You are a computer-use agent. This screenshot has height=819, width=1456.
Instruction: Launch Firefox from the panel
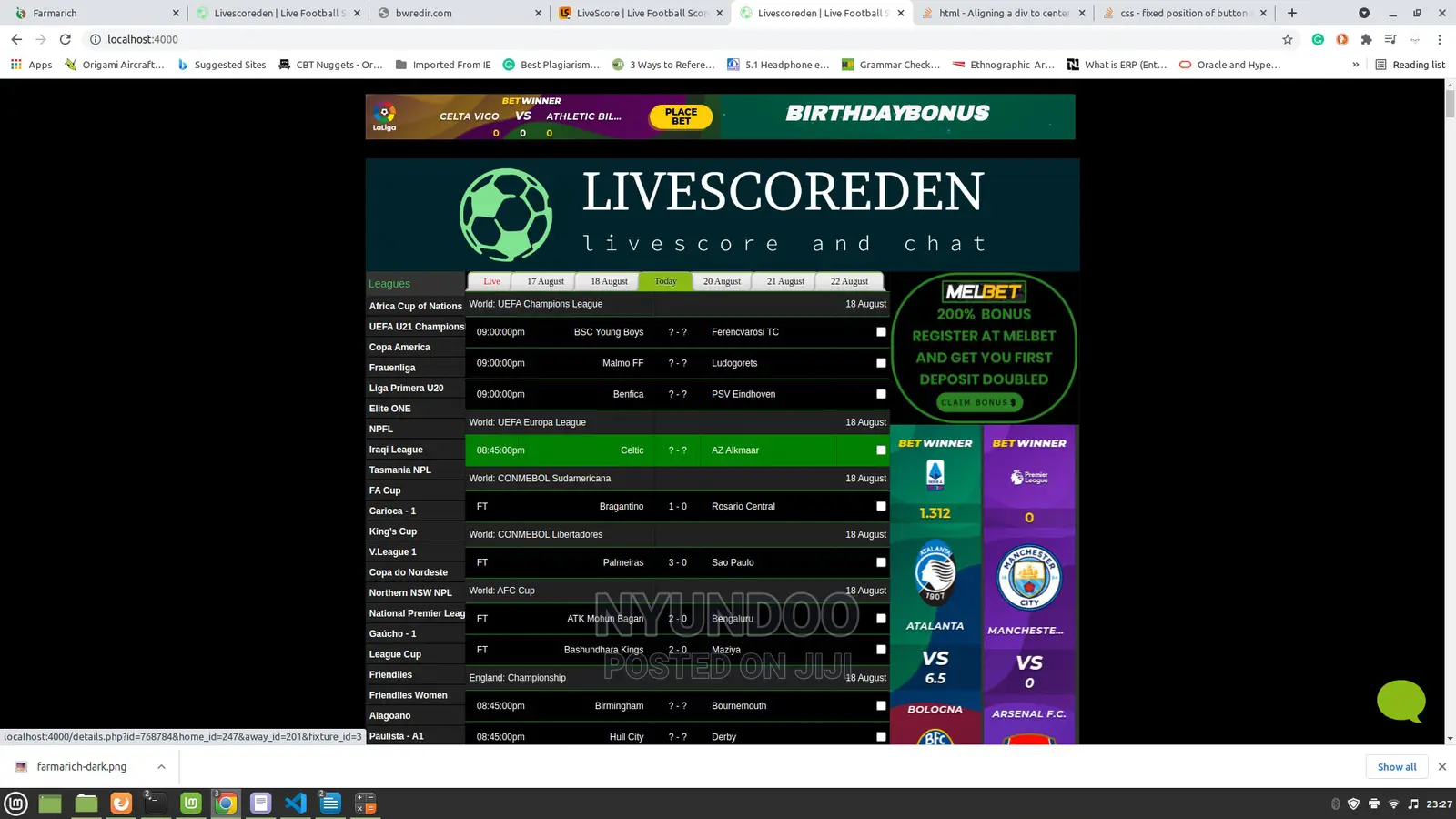[121, 804]
